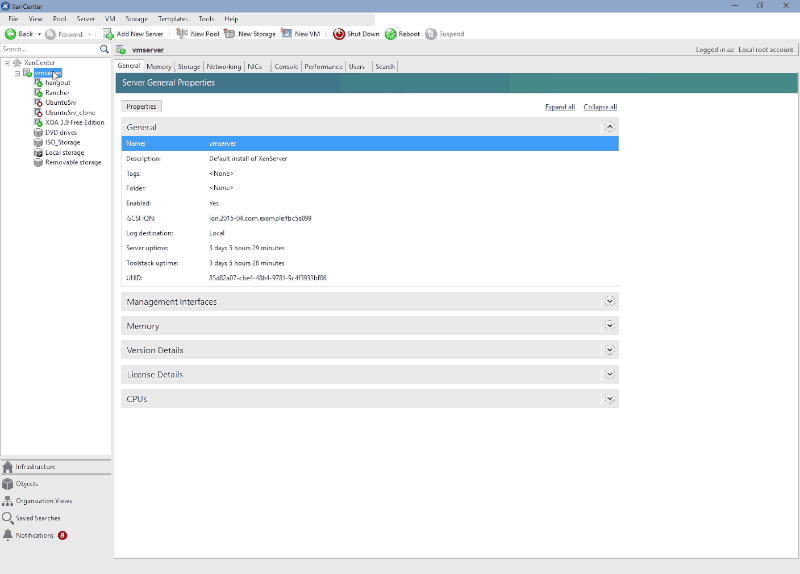Select the UbuntuSrv_clone VM icon

point(38,112)
